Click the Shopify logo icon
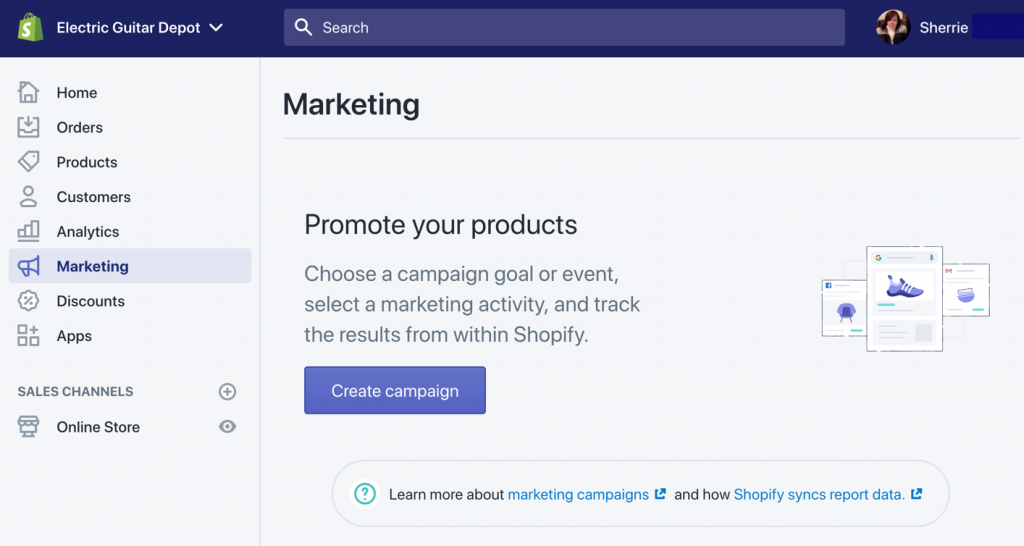The image size is (1024, 546). [x=30, y=27]
